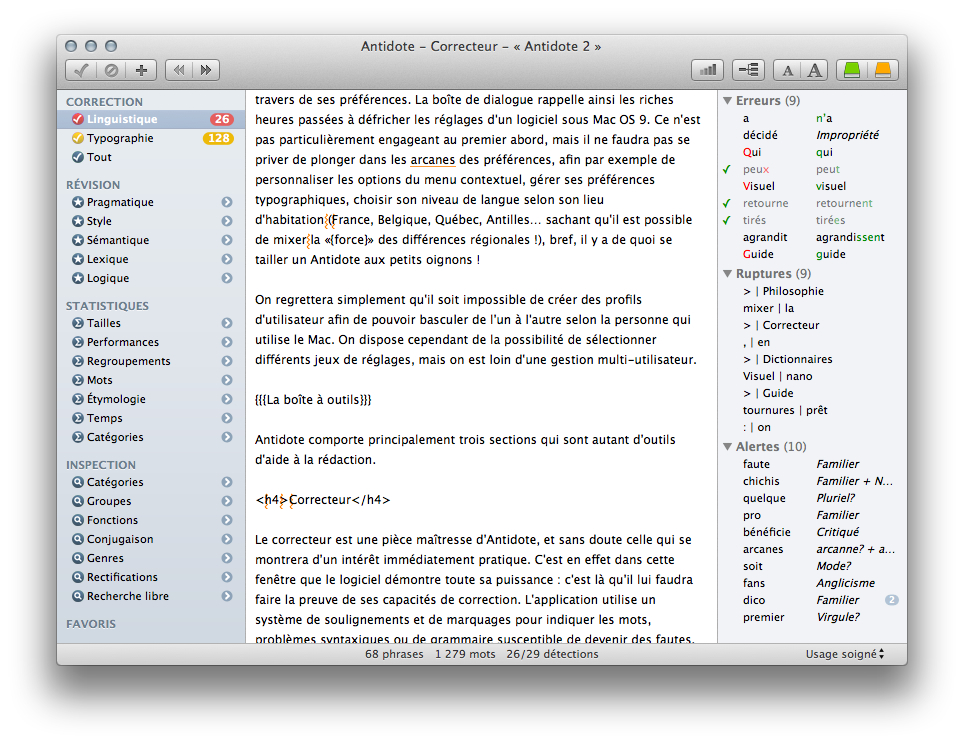Screen dimensions: 964x744
Task: Collapse the Alertes (10) section
Action: [x=727, y=446]
